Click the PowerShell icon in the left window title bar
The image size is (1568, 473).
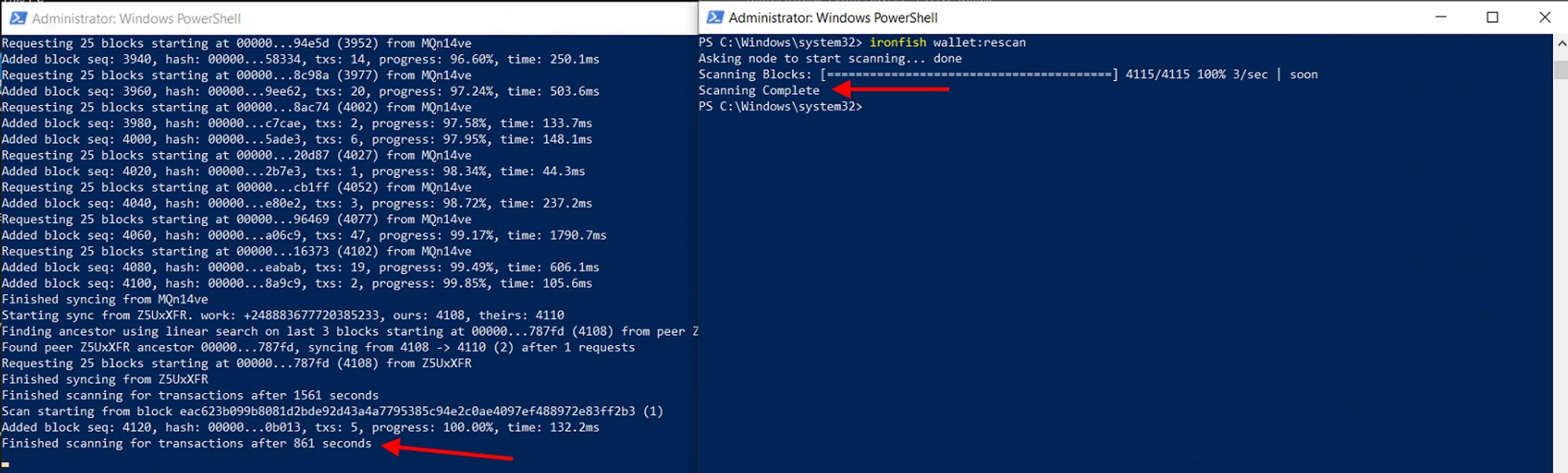18,18
